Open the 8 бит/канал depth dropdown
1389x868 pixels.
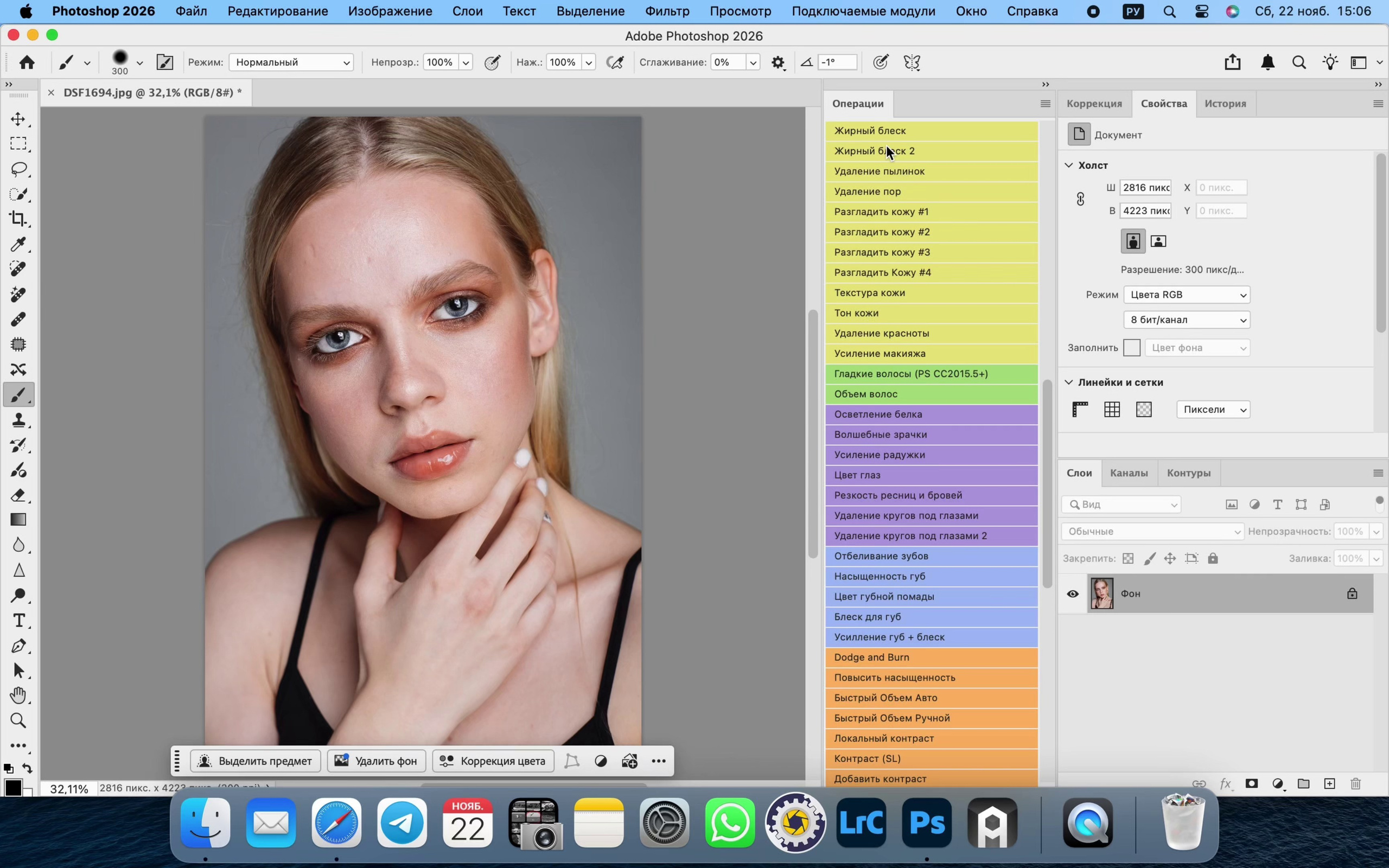click(1187, 320)
